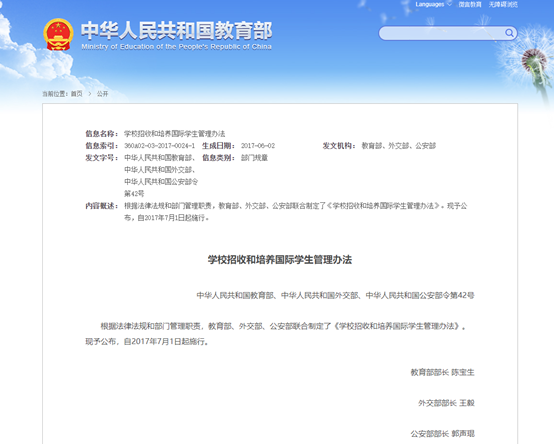This screenshot has height=444, width=554.
Task: Select the English subtitle Ministry of Education
Action: [177, 47]
